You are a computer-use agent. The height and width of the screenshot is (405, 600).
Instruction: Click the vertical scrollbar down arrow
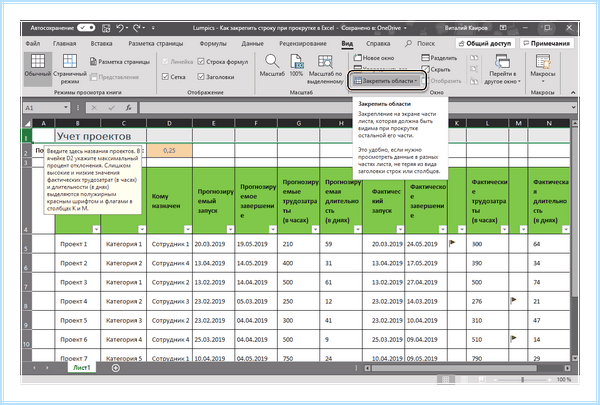[574, 358]
